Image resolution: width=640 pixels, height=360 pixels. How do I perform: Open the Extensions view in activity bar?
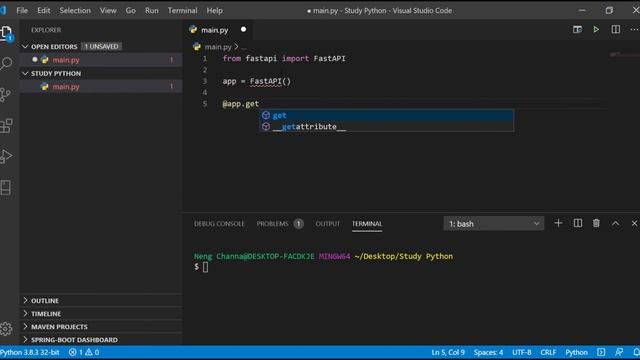(6, 126)
